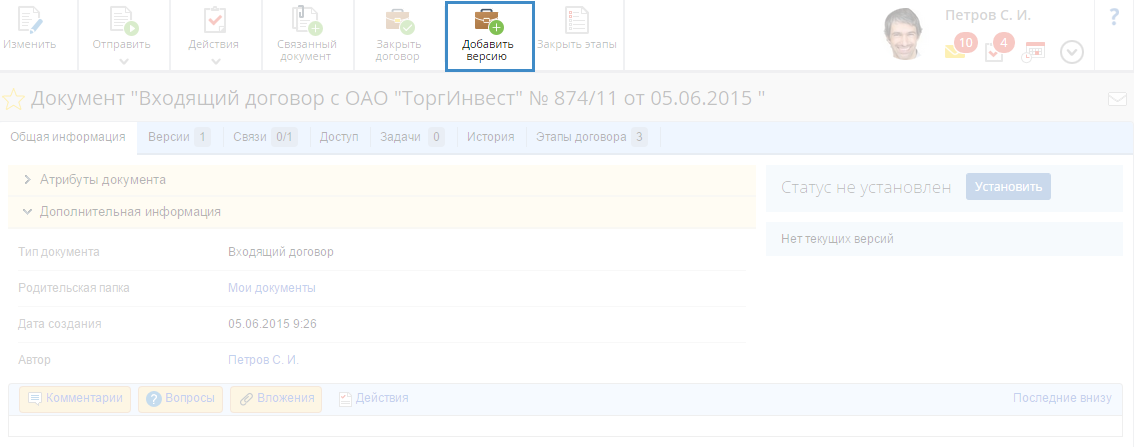Click the Статус не установлен text
Image resolution: width=1134 pixels, height=447 pixels.
point(866,187)
